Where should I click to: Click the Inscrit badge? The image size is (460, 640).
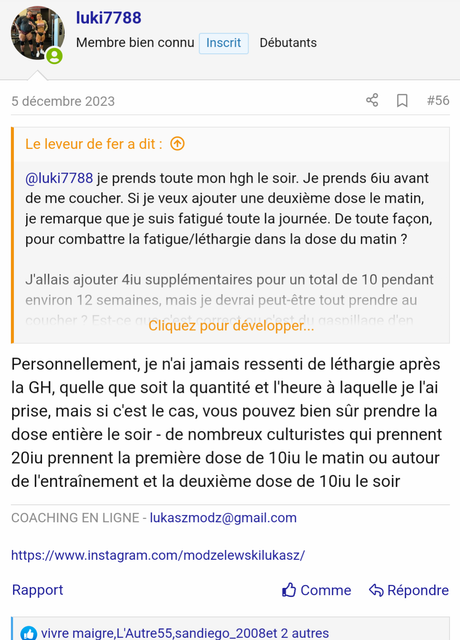click(224, 43)
